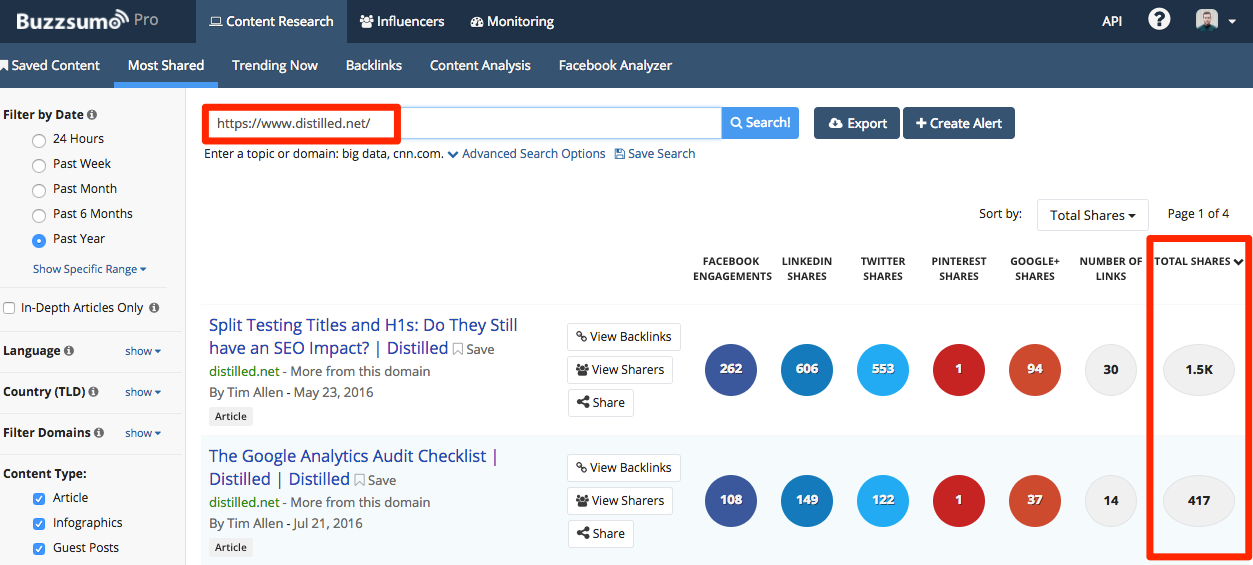
Task: Select the Past Year date filter
Action: (39, 240)
